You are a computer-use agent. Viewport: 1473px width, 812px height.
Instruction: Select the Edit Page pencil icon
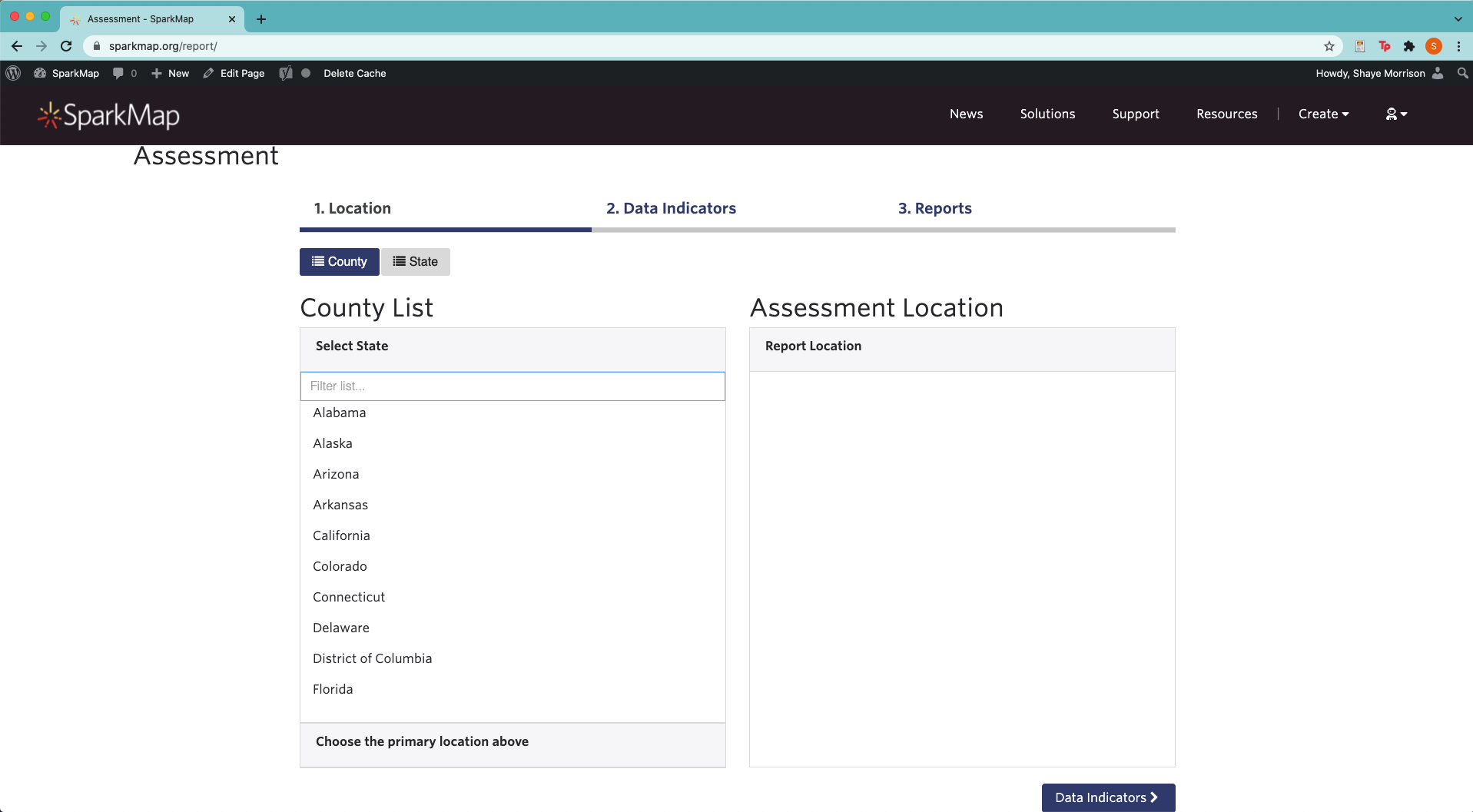208,73
